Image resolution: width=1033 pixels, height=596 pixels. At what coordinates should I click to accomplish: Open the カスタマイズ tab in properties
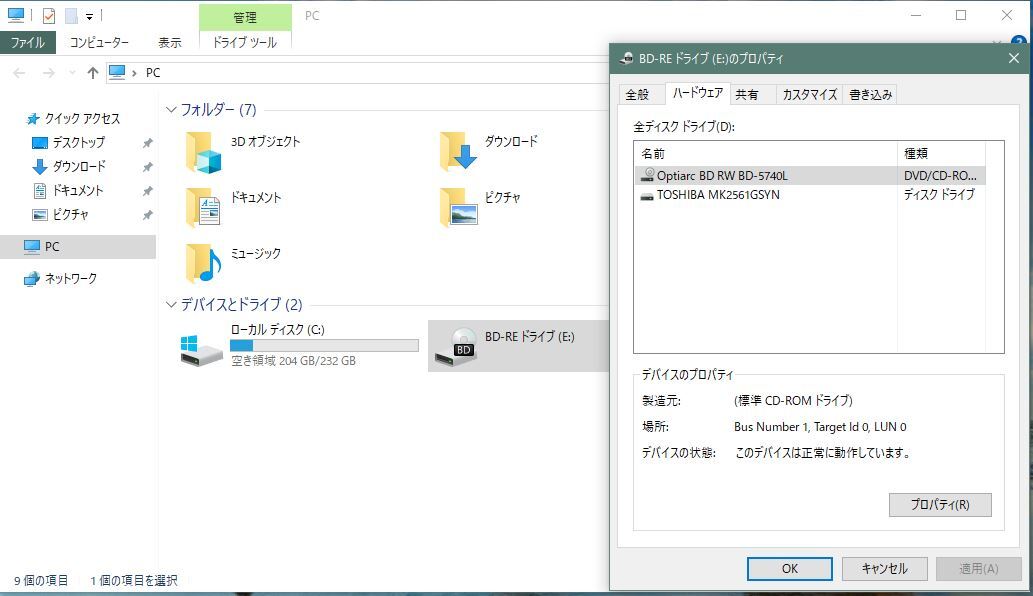tap(810, 94)
